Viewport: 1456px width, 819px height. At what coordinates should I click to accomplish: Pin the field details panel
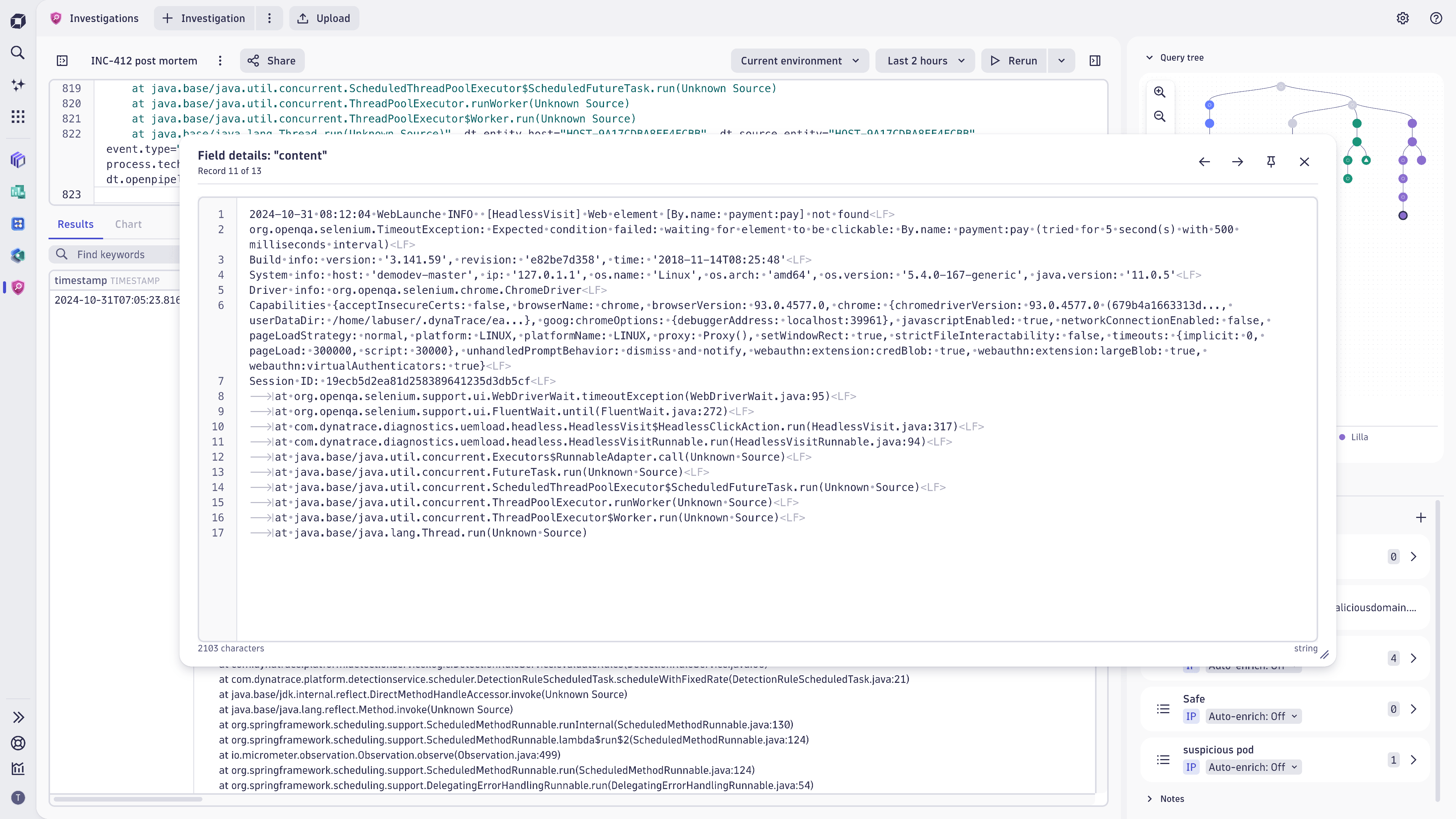pos(1271,162)
